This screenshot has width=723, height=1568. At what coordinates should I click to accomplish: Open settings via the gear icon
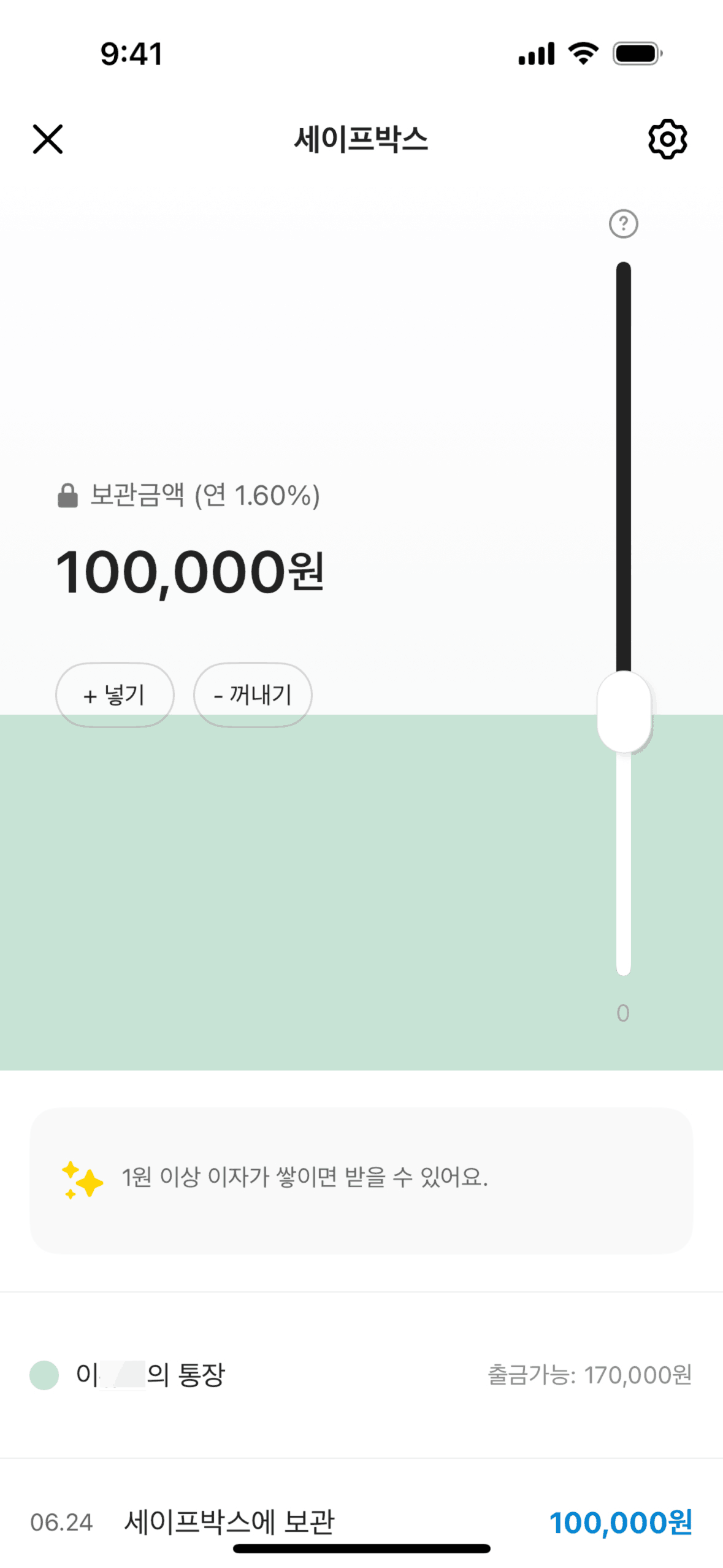point(667,139)
